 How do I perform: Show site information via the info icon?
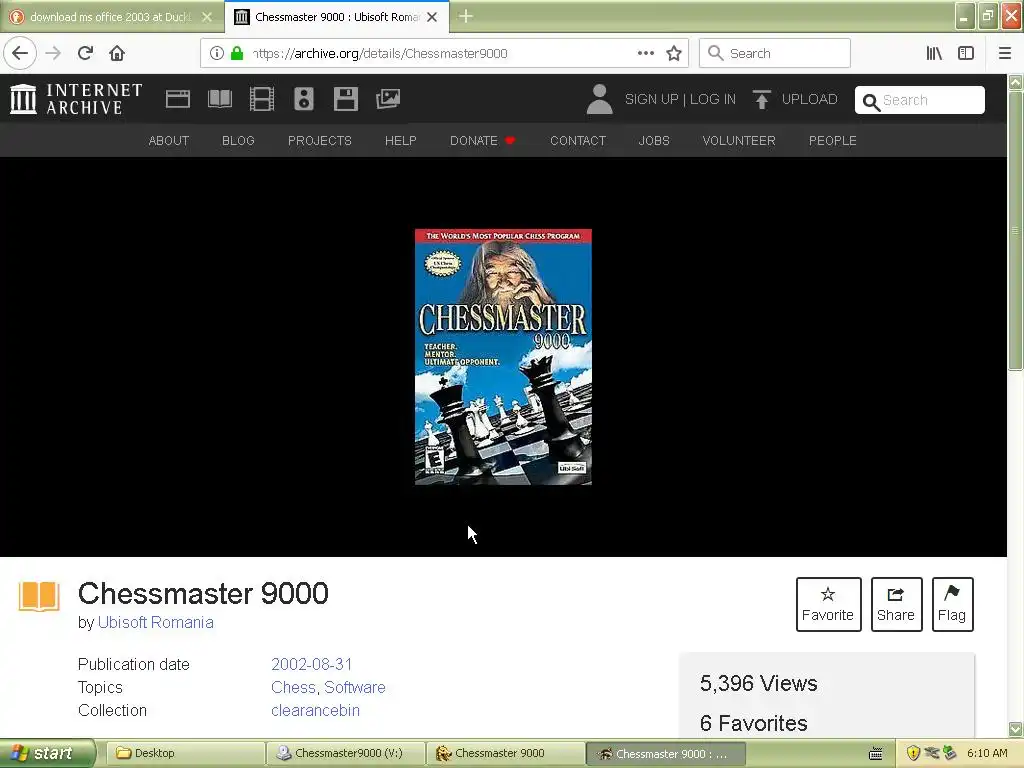click(x=217, y=53)
